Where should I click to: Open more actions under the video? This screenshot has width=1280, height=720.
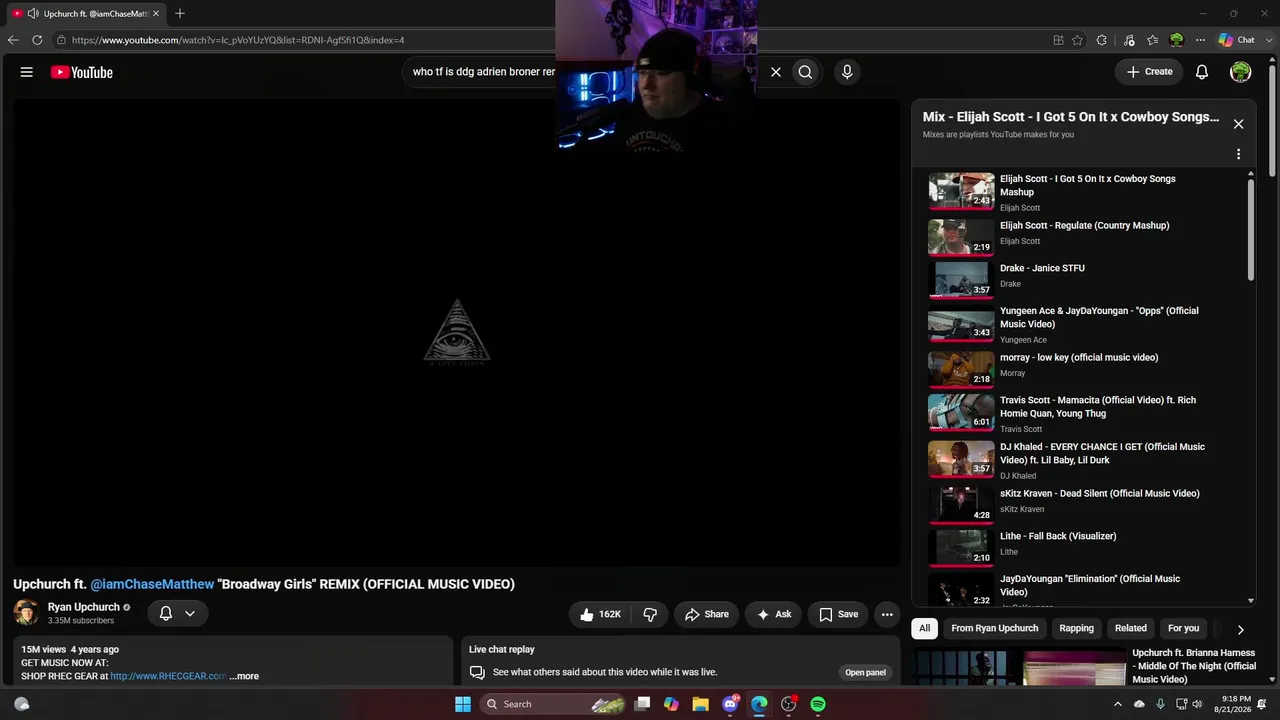(x=887, y=614)
